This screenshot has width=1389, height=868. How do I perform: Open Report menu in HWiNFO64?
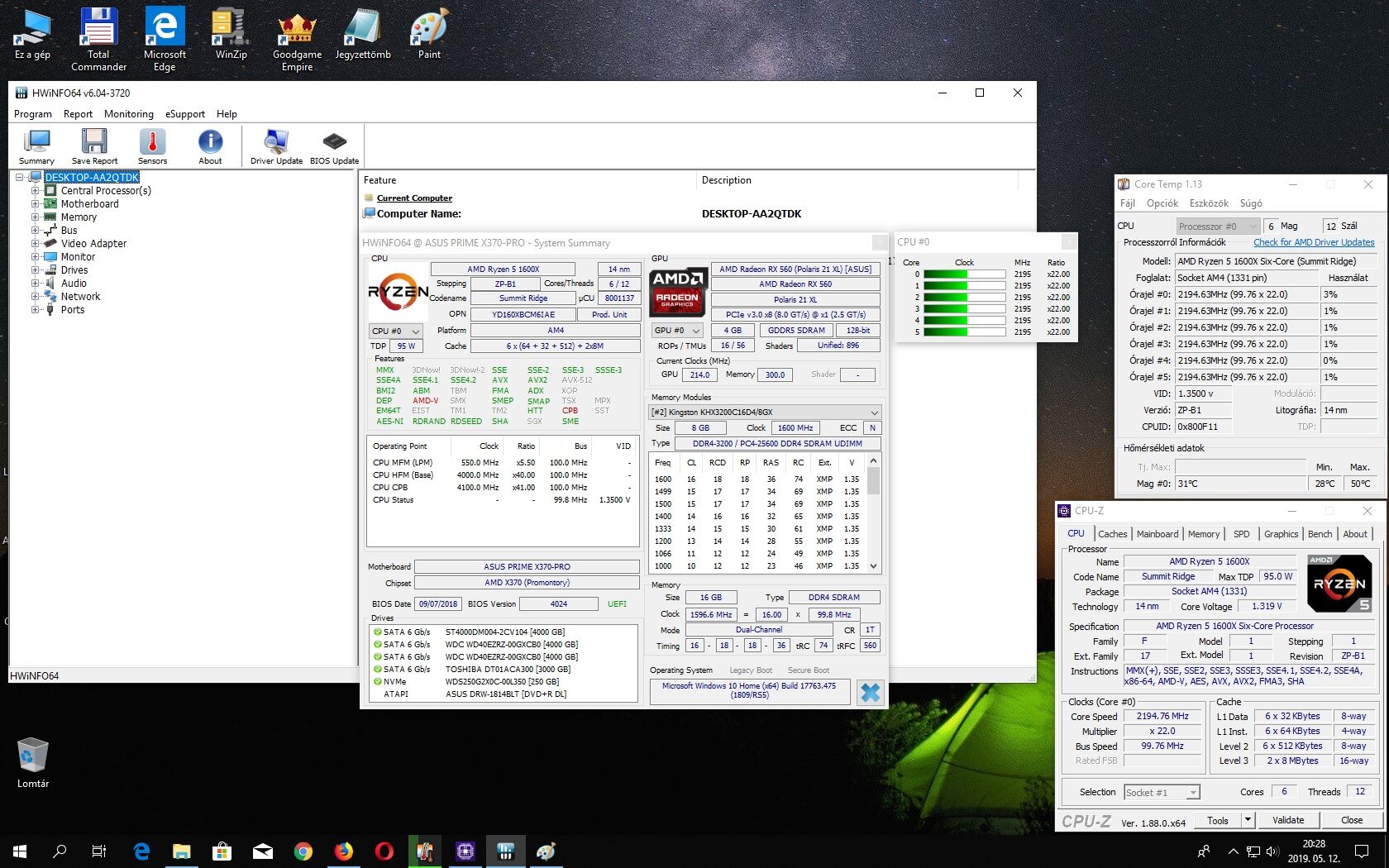78,114
